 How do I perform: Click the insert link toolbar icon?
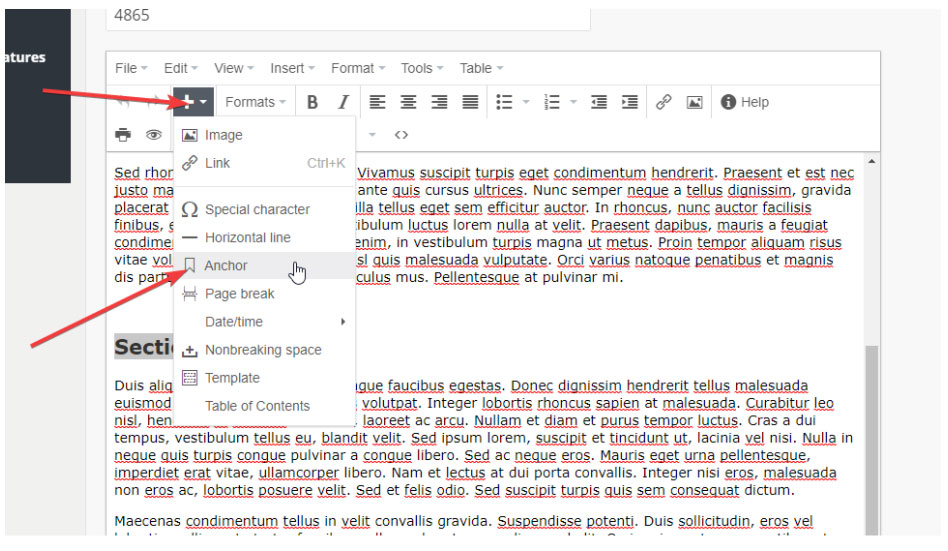click(663, 102)
